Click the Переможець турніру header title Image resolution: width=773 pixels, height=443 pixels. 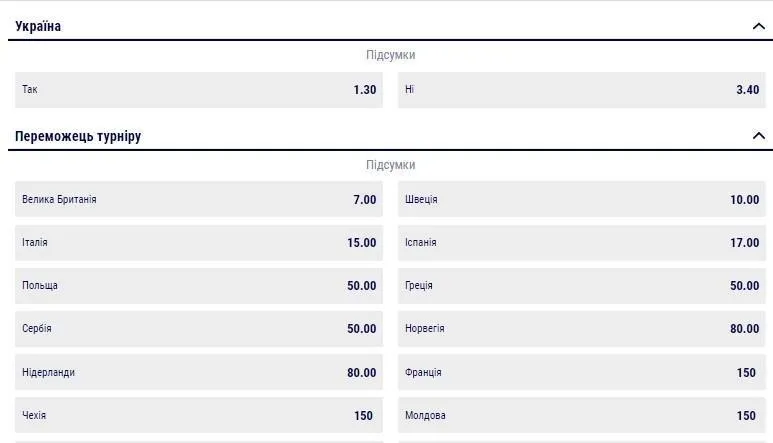78,136
